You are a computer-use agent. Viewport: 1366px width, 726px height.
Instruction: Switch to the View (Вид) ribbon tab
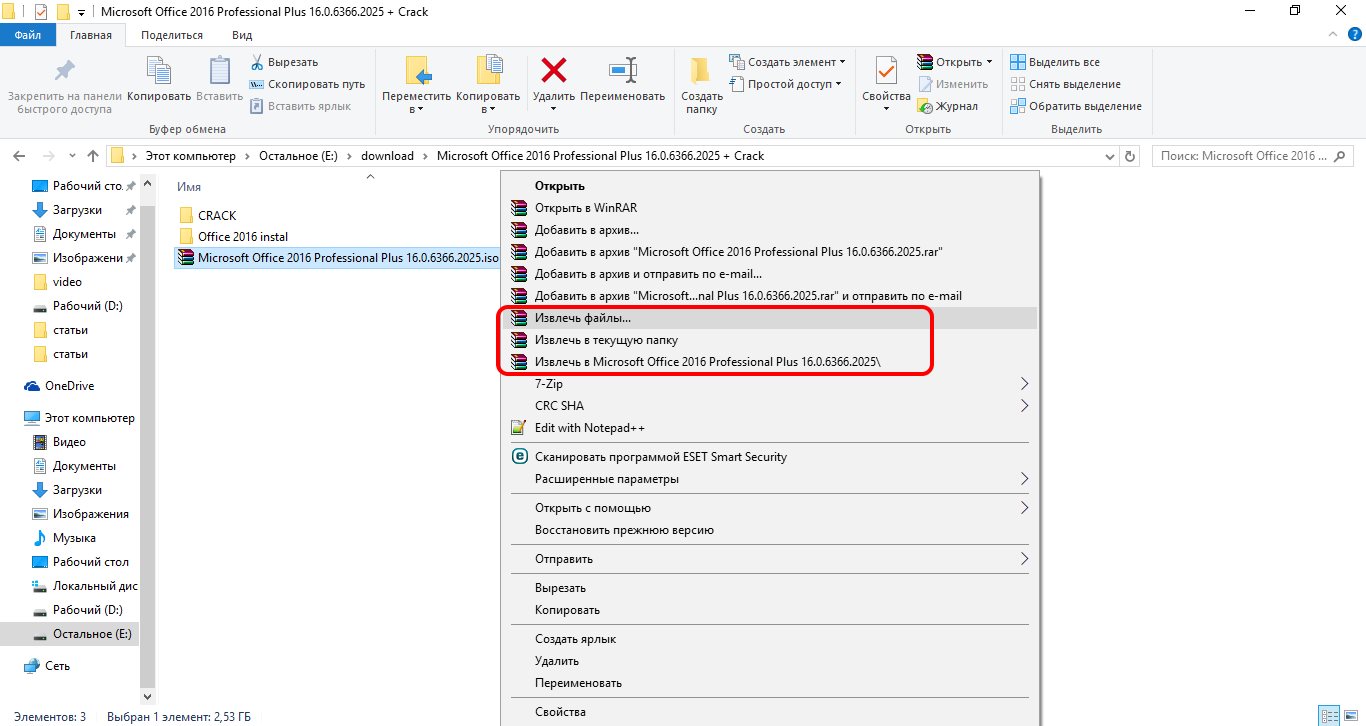pyautogui.click(x=242, y=35)
